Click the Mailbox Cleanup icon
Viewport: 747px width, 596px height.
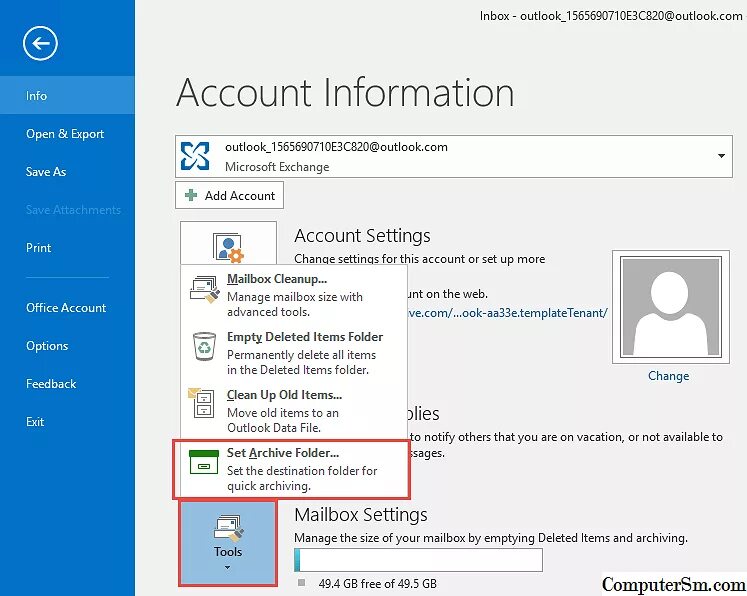click(204, 289)
